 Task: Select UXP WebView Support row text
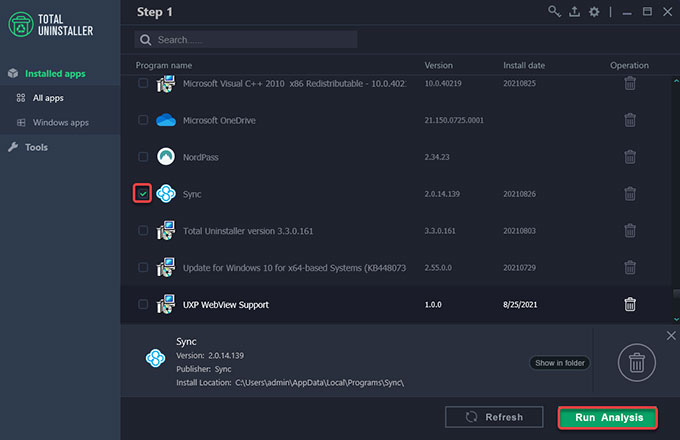pos(226,305)
